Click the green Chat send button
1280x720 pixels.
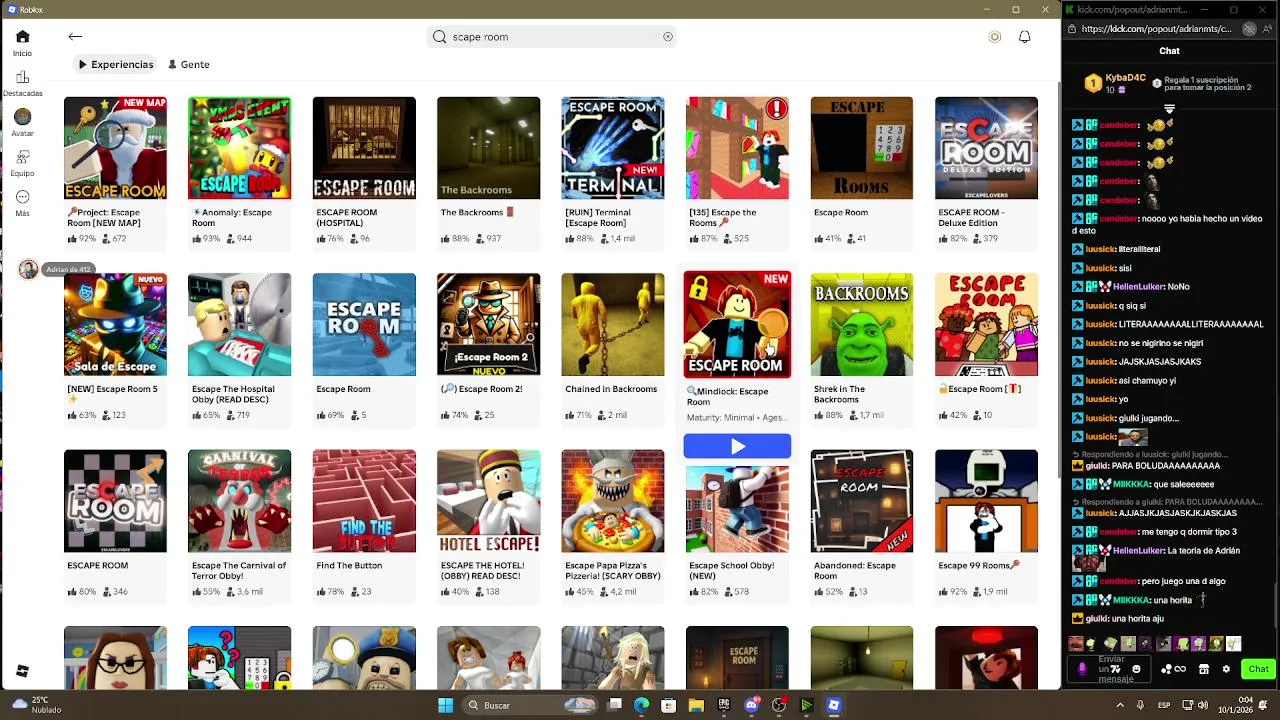click(1258, 669)
